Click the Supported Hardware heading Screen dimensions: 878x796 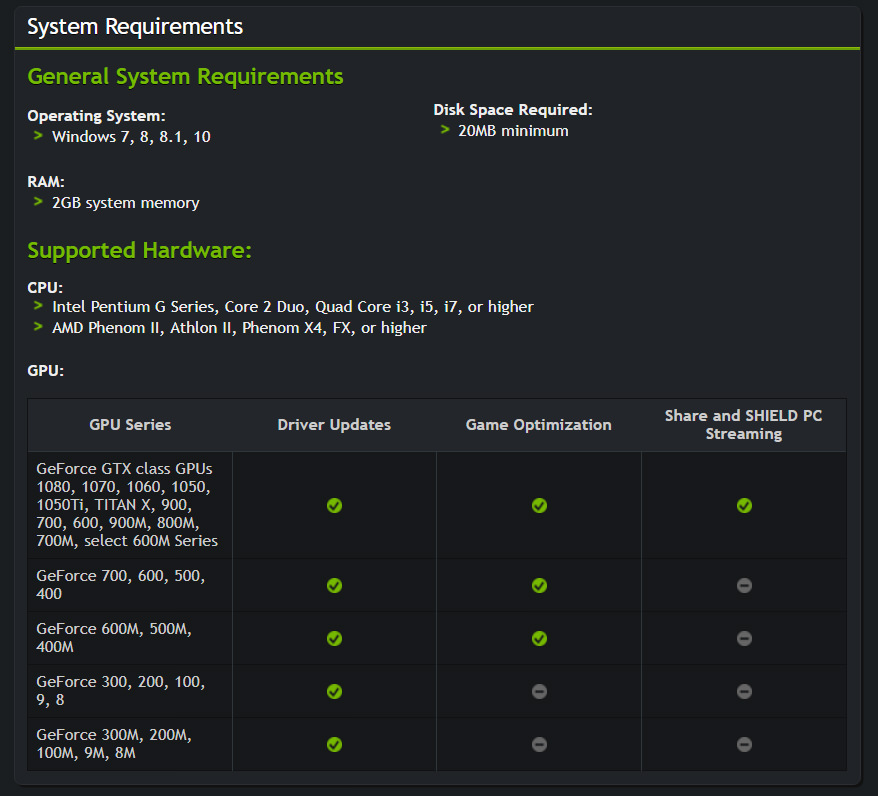[x=139, y=250]
